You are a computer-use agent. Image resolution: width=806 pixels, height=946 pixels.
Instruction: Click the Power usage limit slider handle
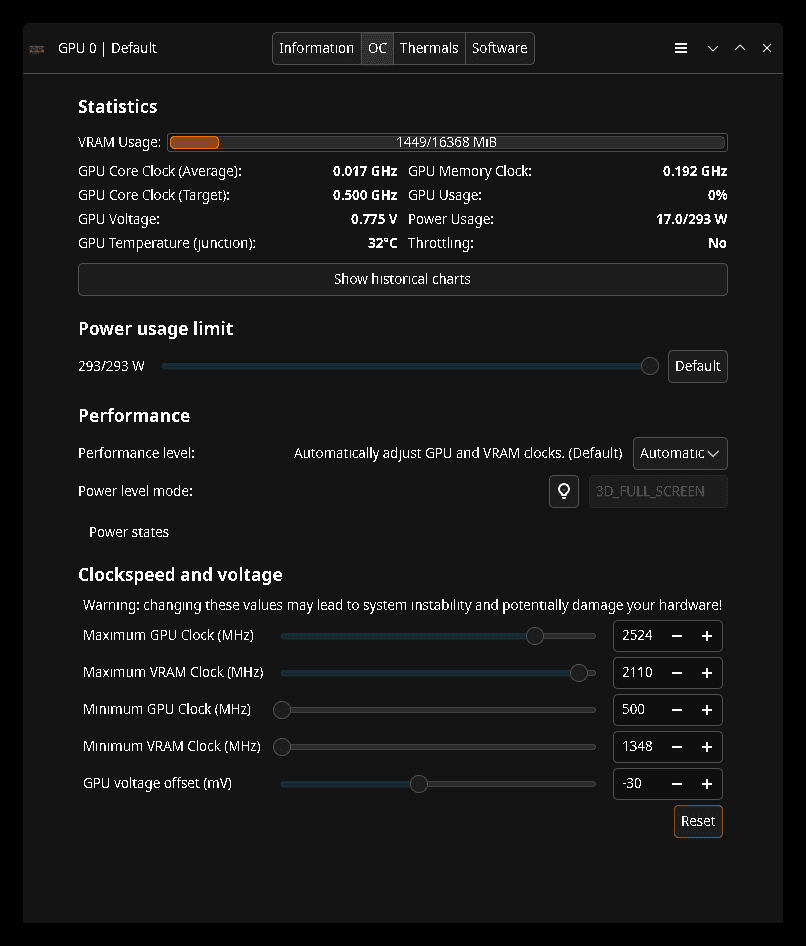click(x=650, y=366)
